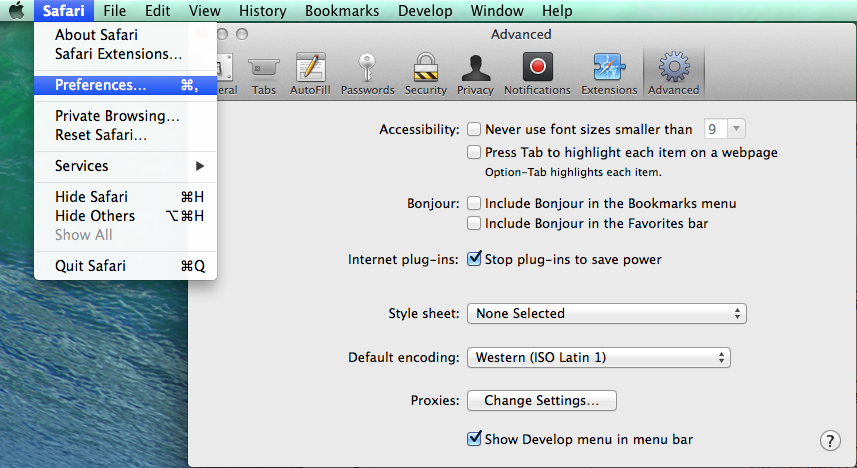
Task: Choose Quit Safari menu item
Action: point(126,266)
